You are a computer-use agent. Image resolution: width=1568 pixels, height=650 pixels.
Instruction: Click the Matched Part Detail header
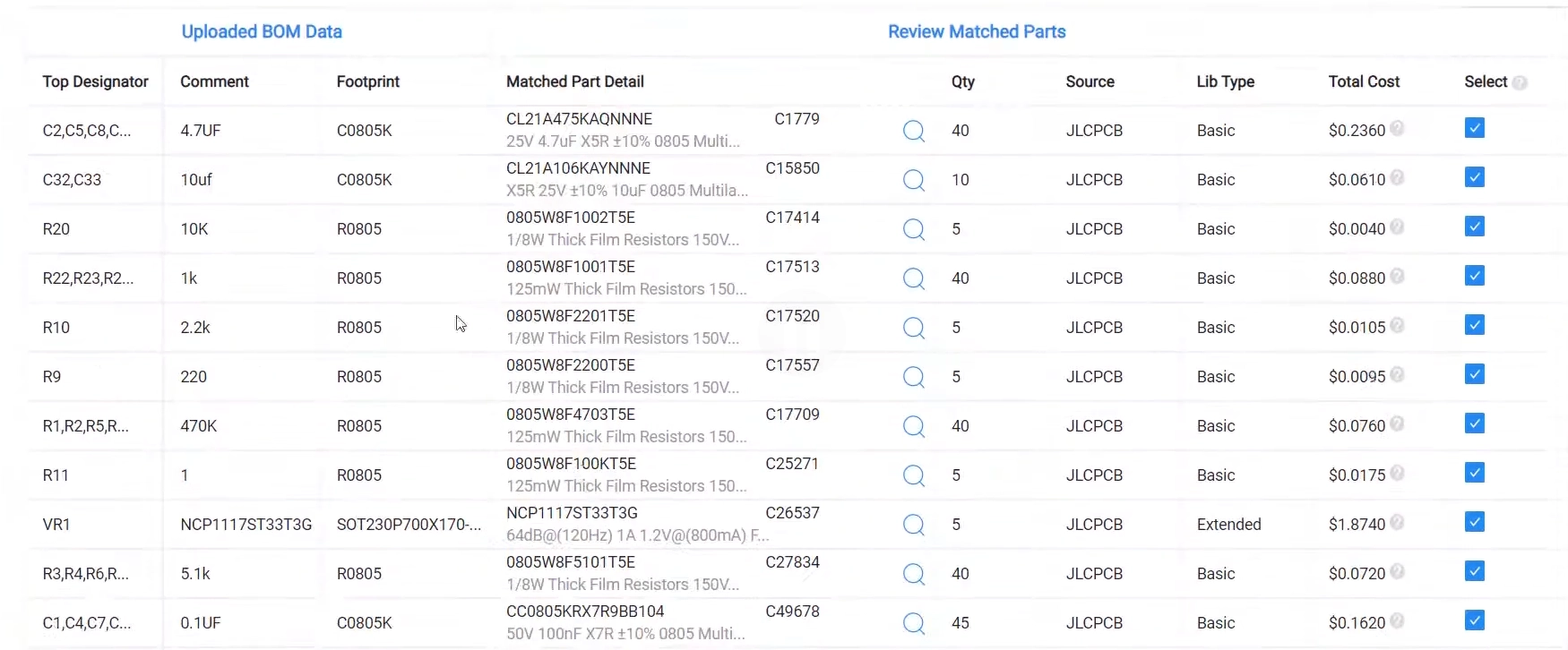point(575,81)
